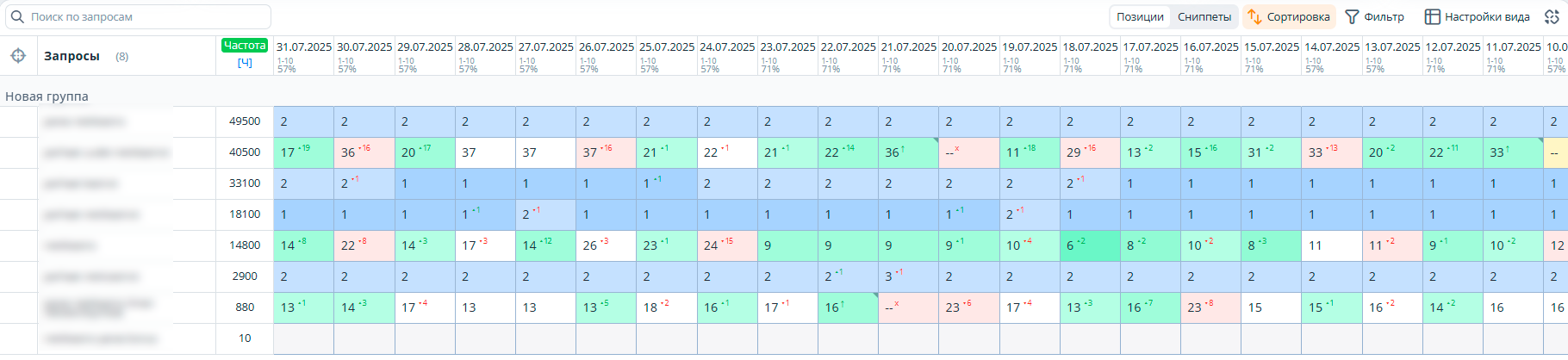Open the 24.07.2025 date column header

(727, 47)
